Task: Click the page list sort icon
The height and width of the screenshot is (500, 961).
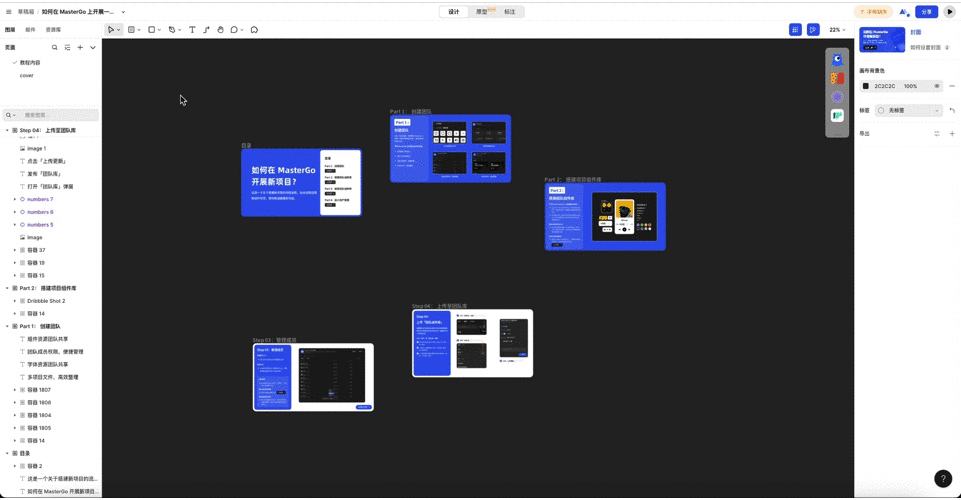Action: point(67,47)
